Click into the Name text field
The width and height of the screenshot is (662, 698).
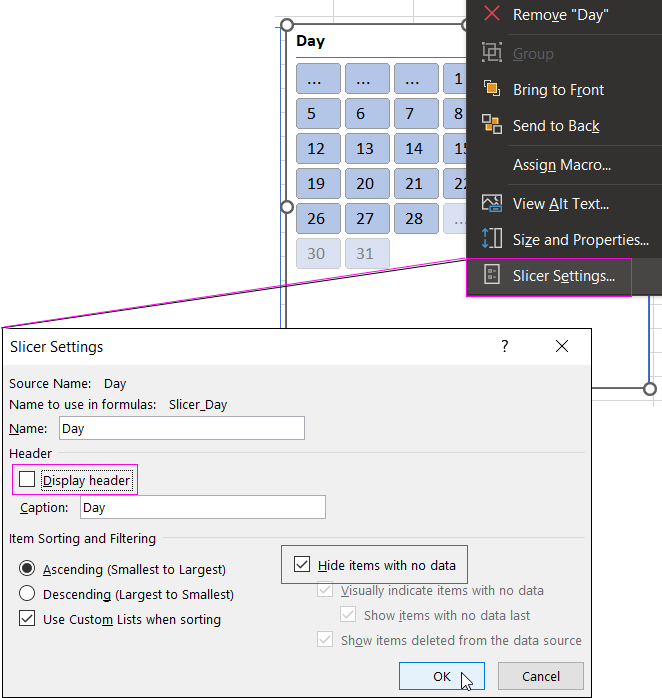(x=180, y=428)
